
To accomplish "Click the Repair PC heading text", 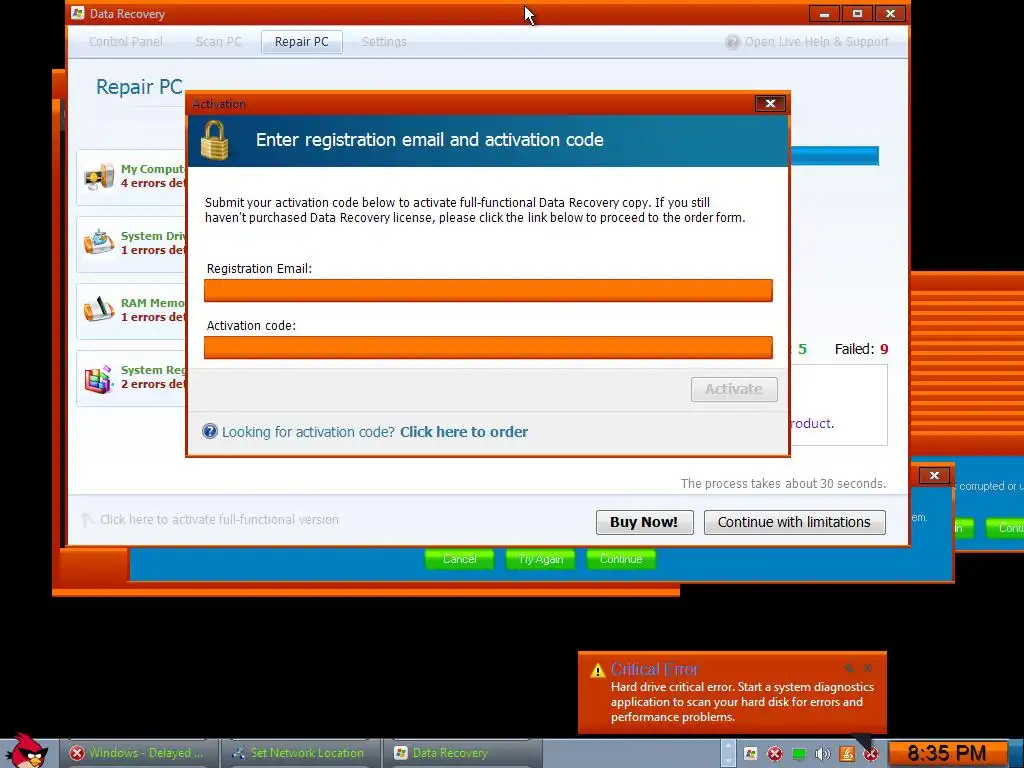I will [x=139, y=87].
